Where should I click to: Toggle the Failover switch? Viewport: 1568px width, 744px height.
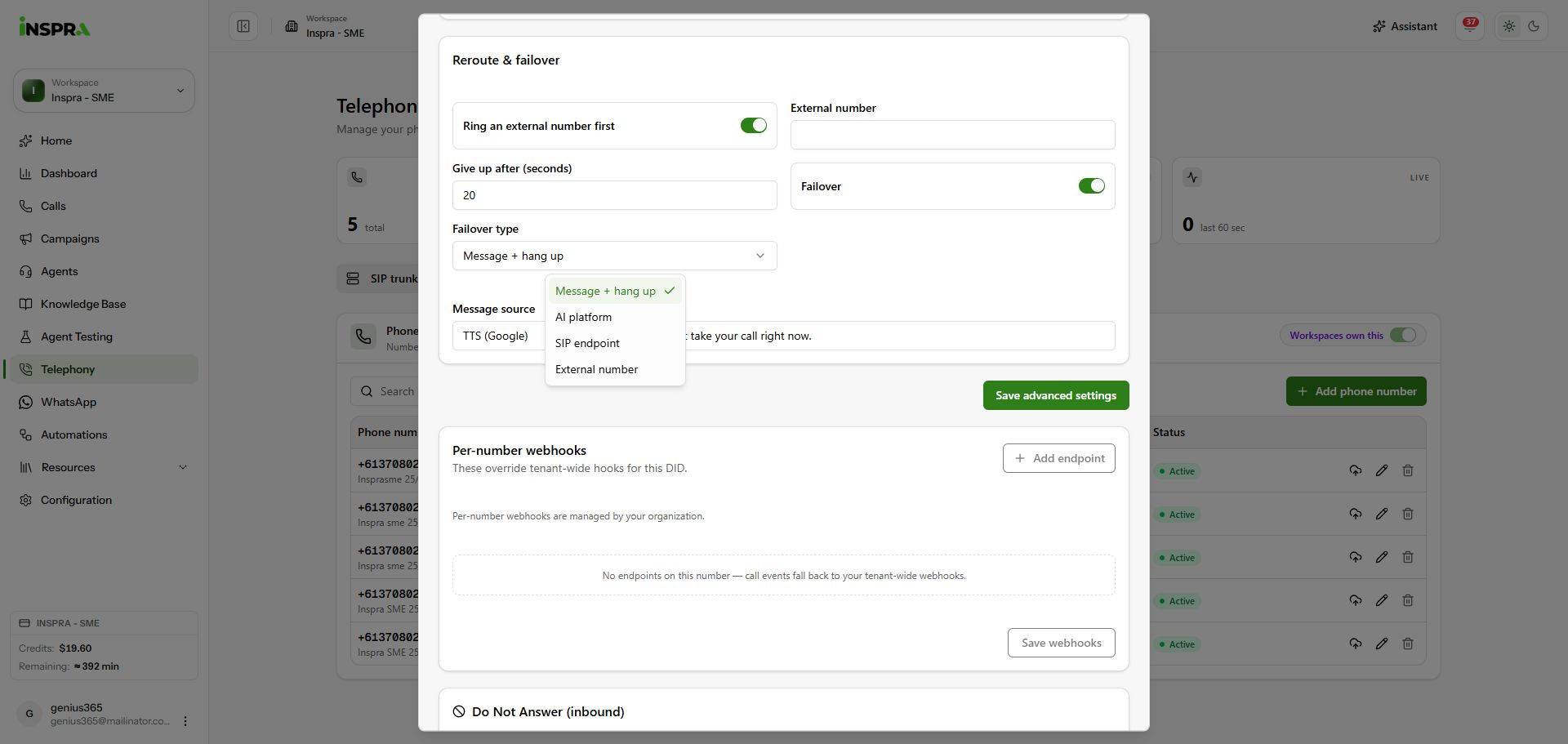click(x=1092, y=186)
